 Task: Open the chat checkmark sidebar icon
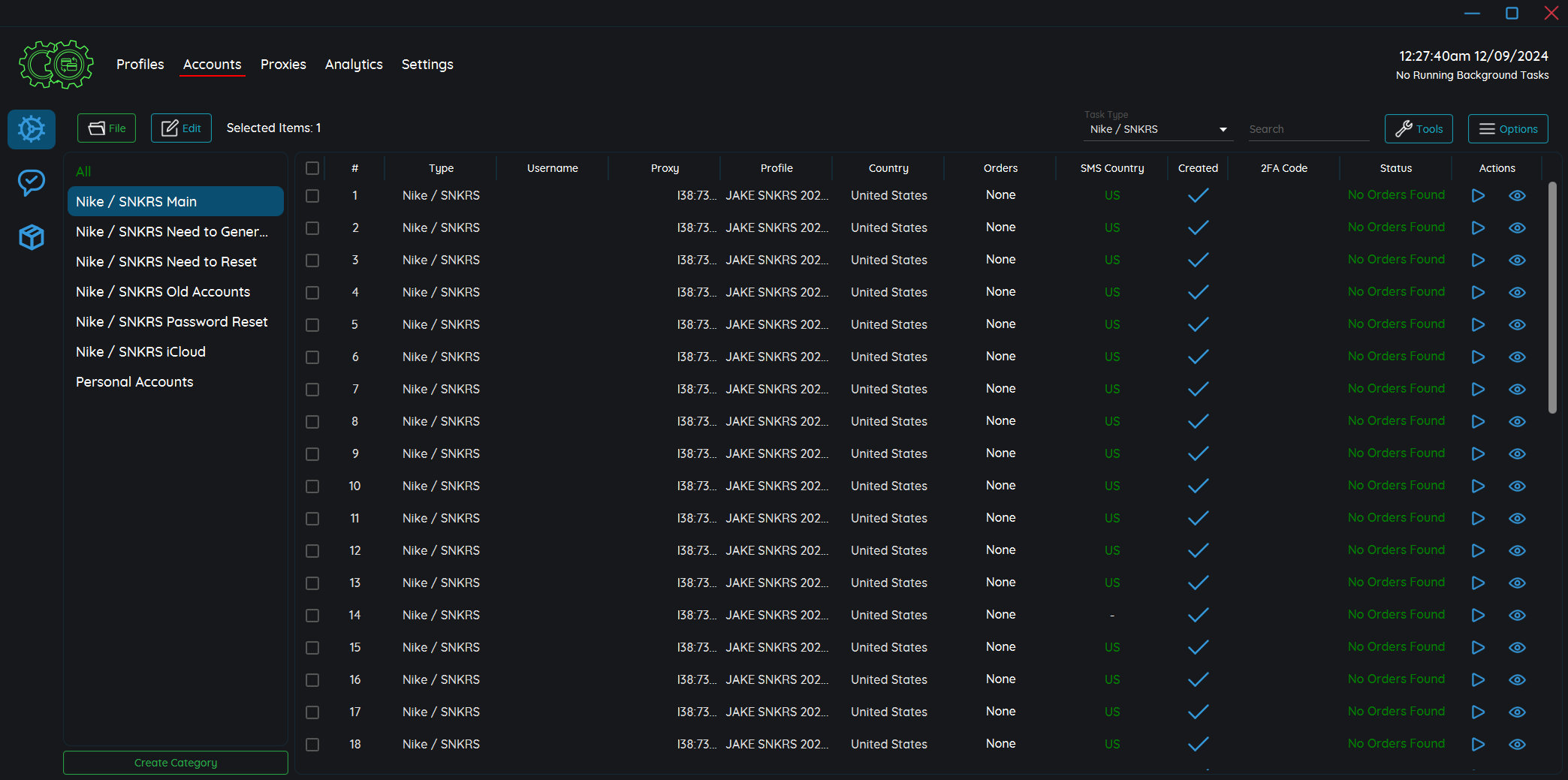[32, 182]
